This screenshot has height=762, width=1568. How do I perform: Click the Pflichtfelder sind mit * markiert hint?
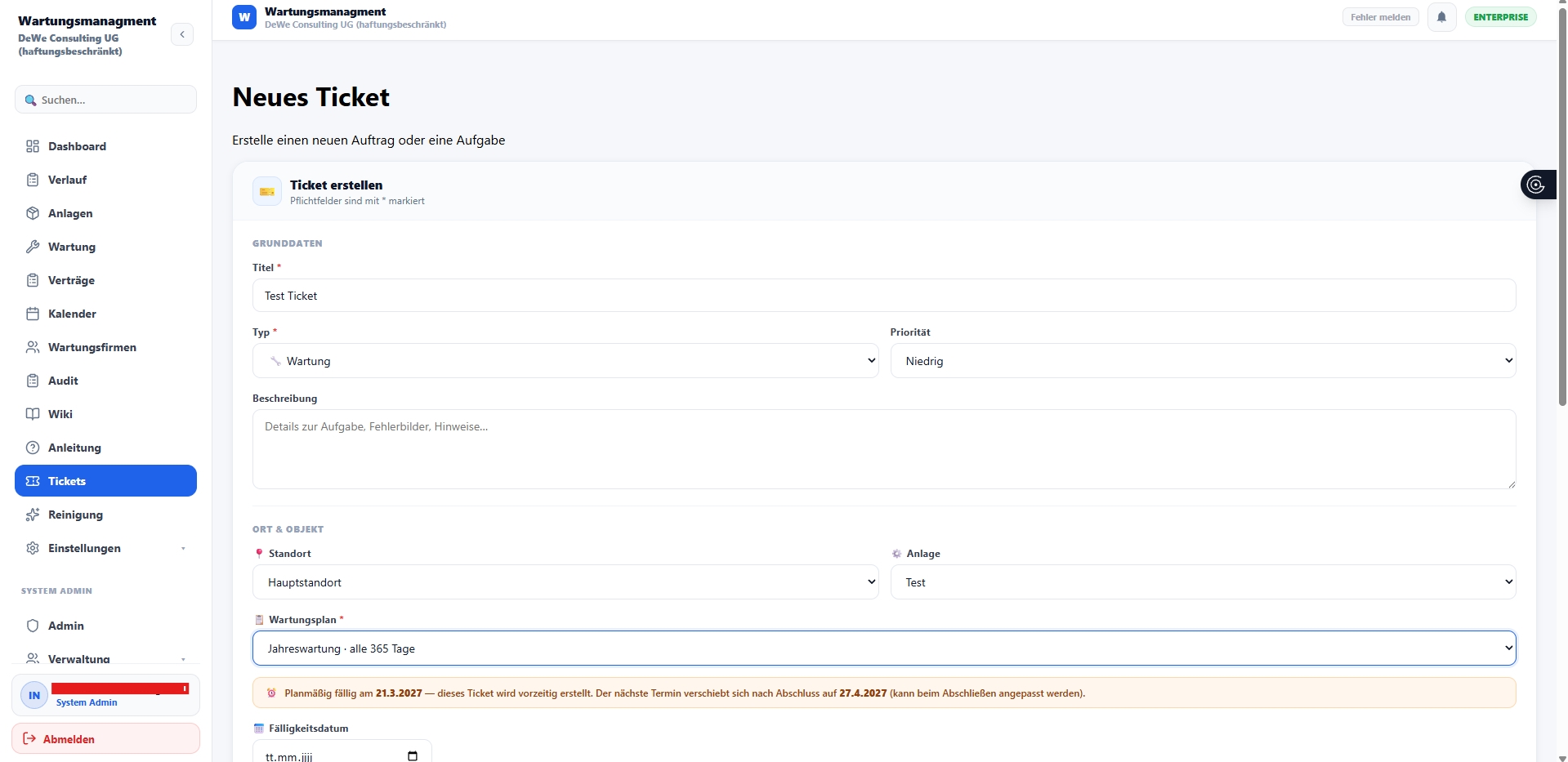[x=357, y=201]
